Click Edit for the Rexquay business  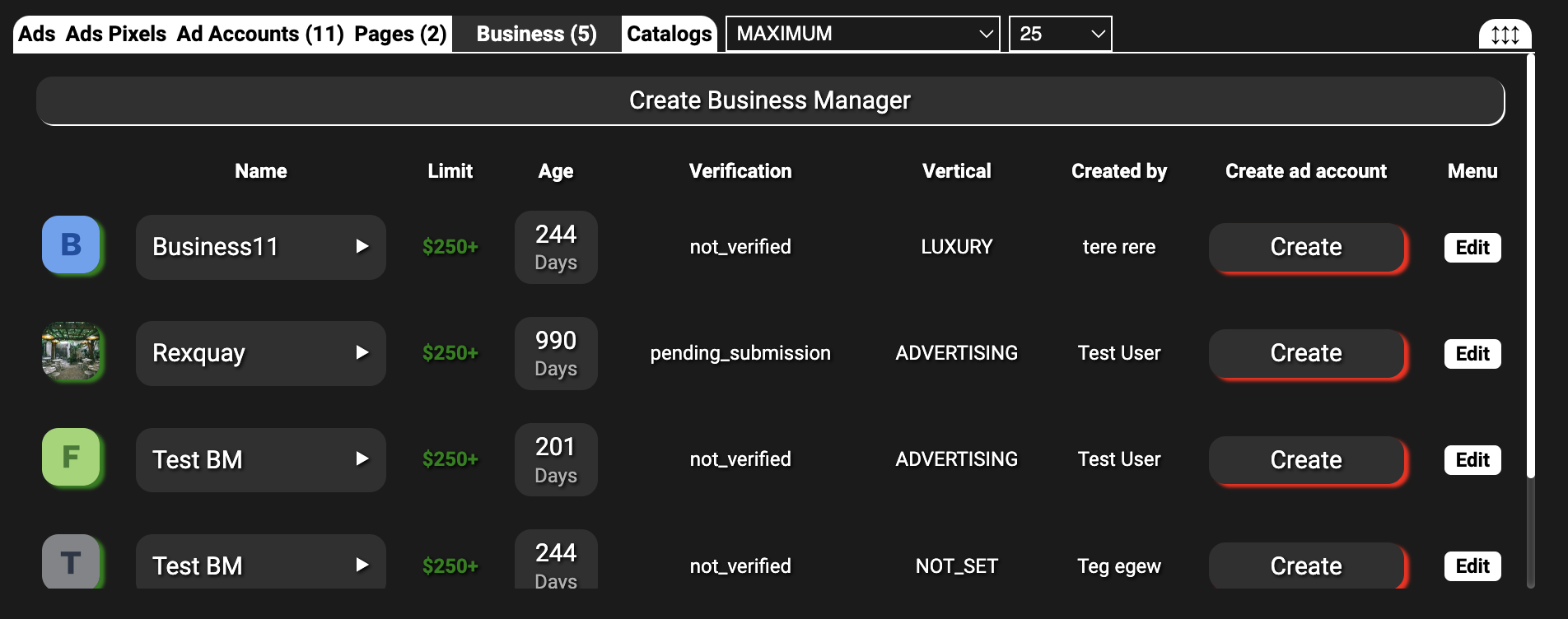[x=1472, y=353]
